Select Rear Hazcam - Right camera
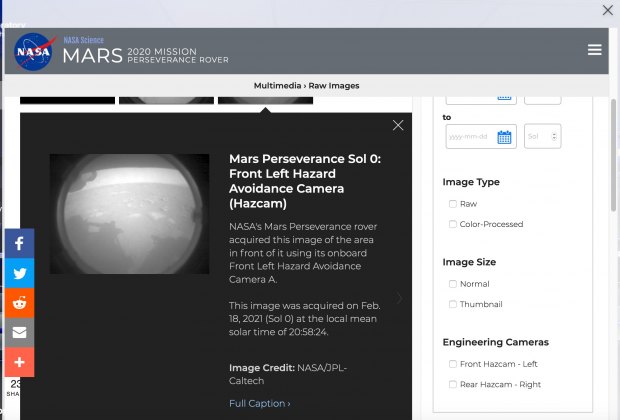The width and height of the screenshot is (620, 420). point(453,384)
